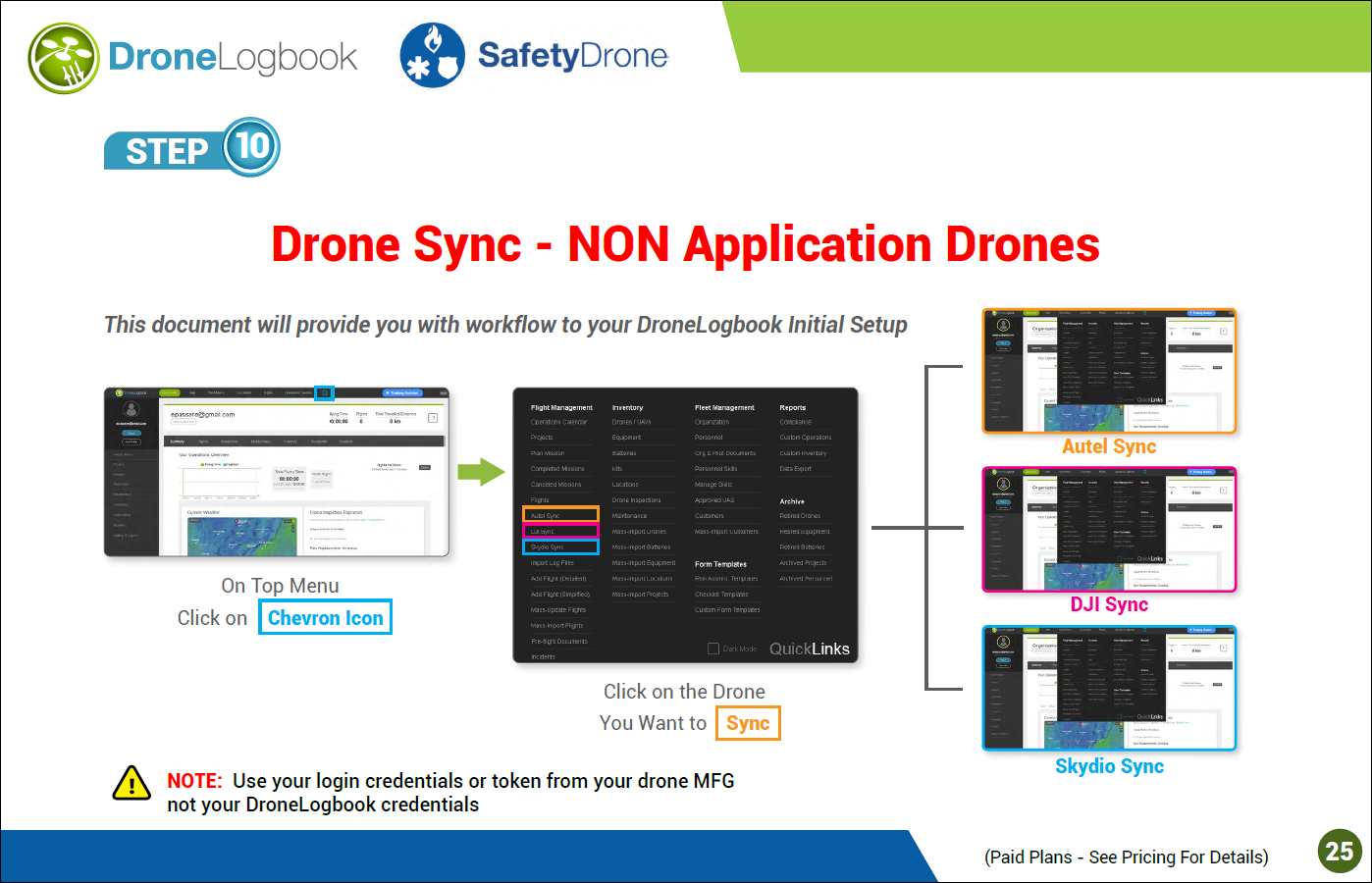Click the Skydio Sync screenshot thumbnail
The image size is (1372, 883).
pyautogui.click(x=1110, y=689)
